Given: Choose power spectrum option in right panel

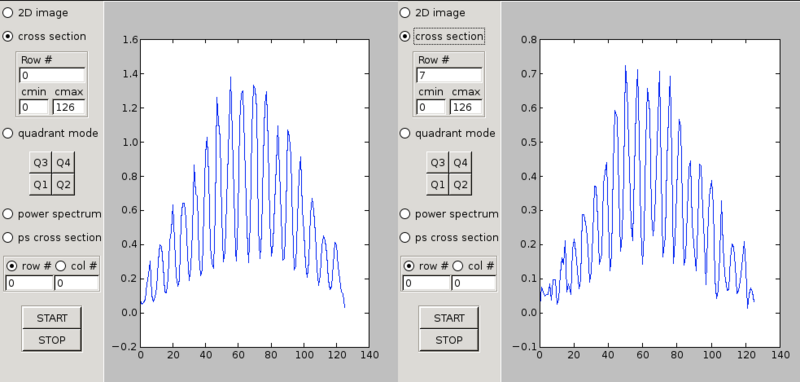Looking at the screenshot, I should click(405, 214).
